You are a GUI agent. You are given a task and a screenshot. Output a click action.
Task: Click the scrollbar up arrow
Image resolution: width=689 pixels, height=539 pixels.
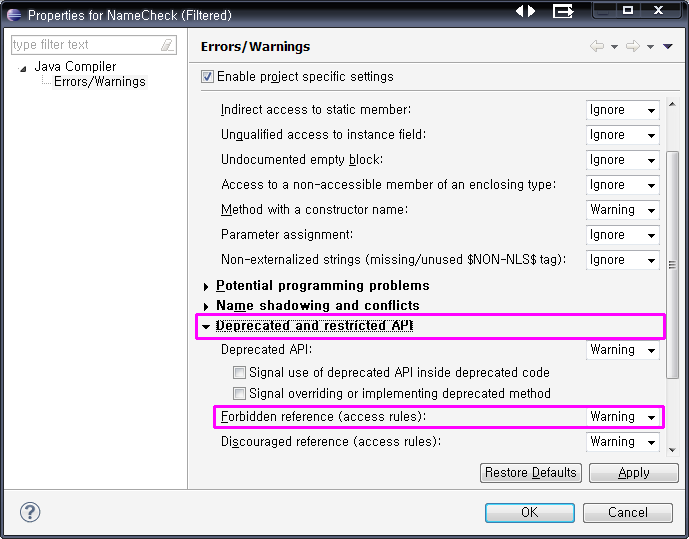point(672,104)
